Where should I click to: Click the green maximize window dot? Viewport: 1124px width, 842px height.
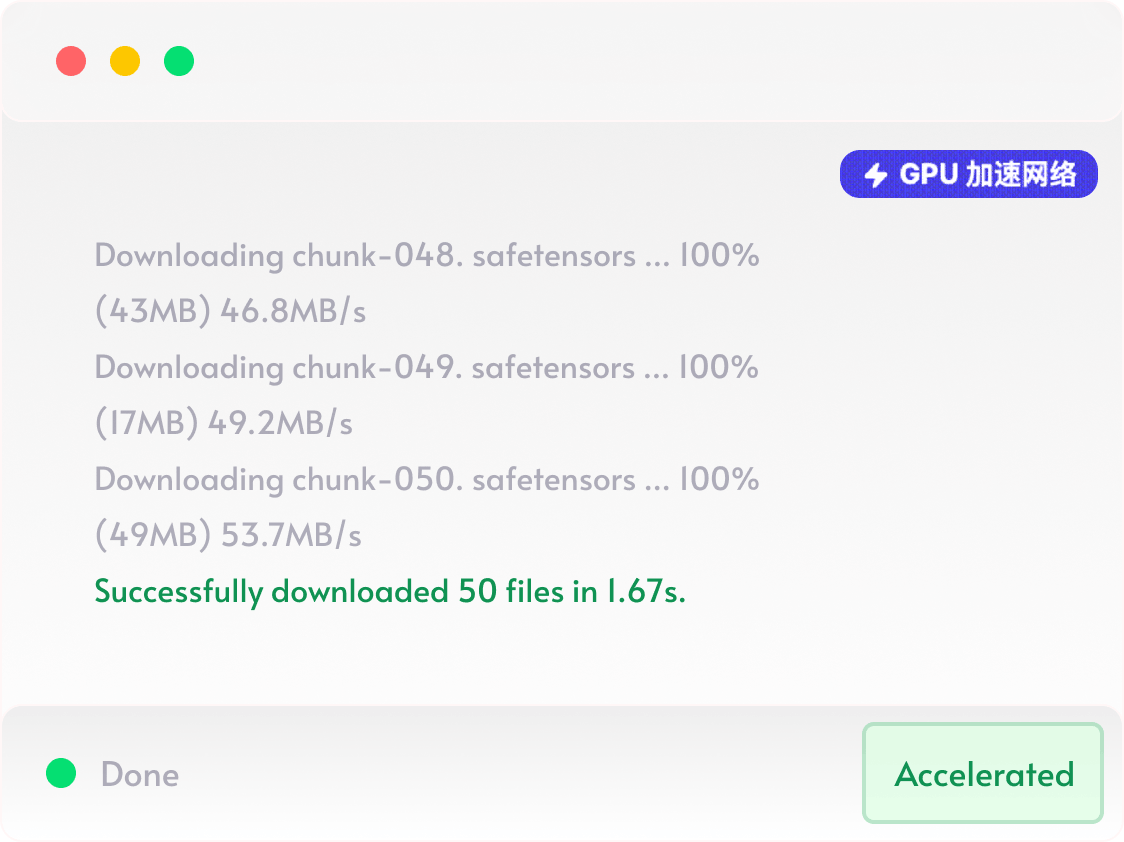pos(179,61)
